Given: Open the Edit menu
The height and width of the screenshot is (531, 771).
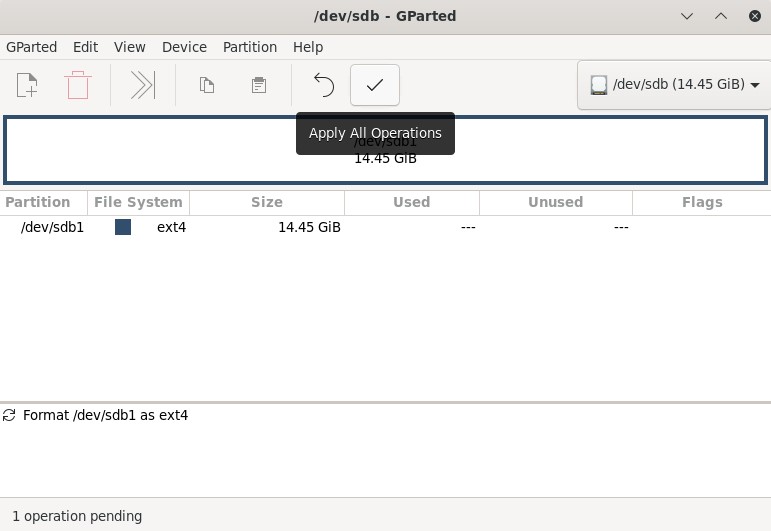Looking at the screenshot, I should tap(86, 47).
